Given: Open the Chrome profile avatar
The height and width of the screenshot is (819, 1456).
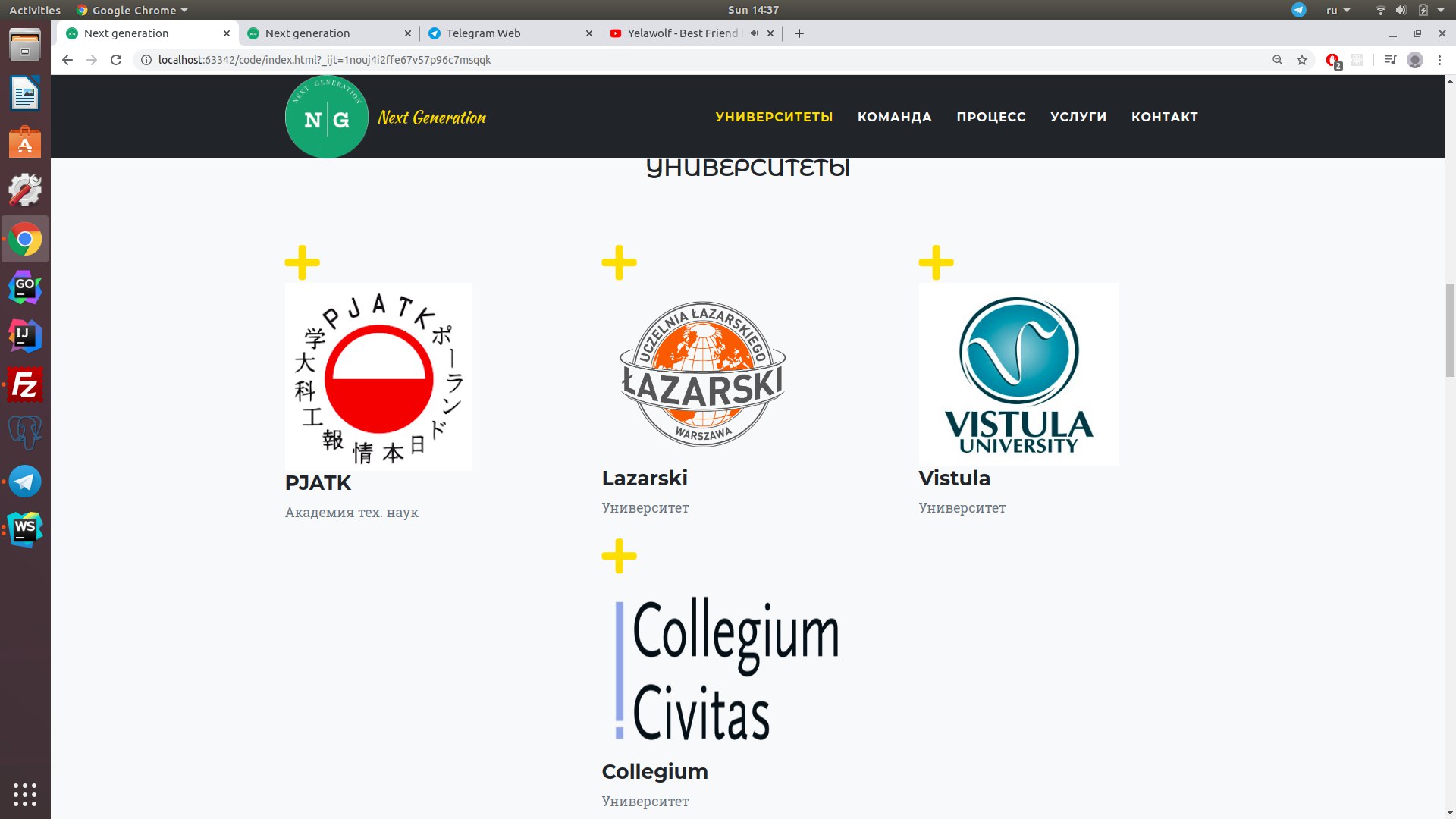Looking at the screenshot, I should [x=1415, y=60].
